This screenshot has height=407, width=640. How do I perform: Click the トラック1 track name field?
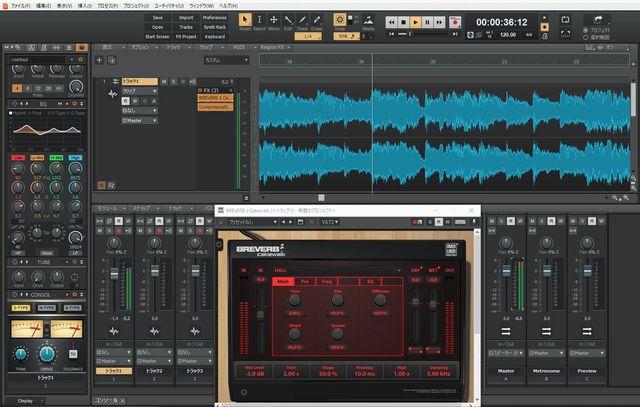pyautogui.click(x=140, y=81)
